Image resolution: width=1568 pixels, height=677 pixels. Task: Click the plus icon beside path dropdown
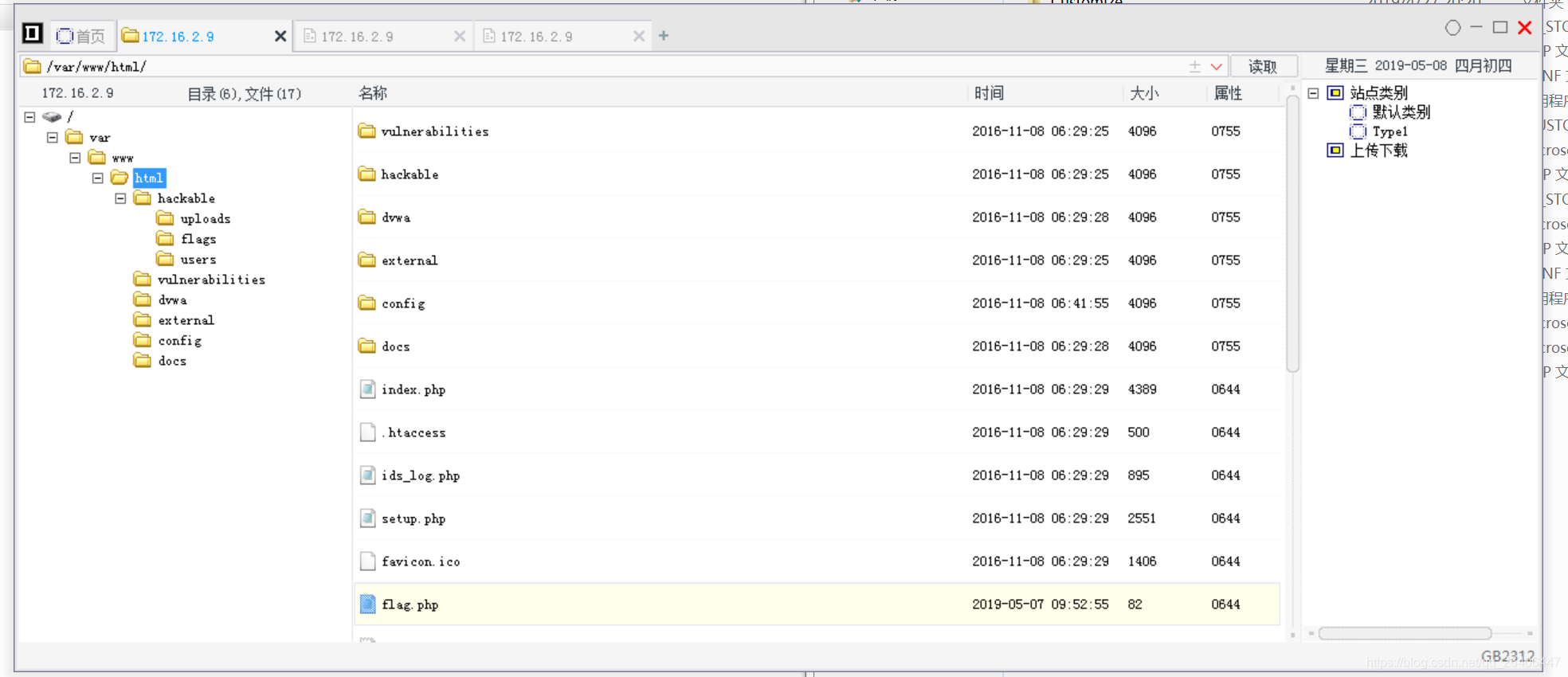[x=1194, y=67]
